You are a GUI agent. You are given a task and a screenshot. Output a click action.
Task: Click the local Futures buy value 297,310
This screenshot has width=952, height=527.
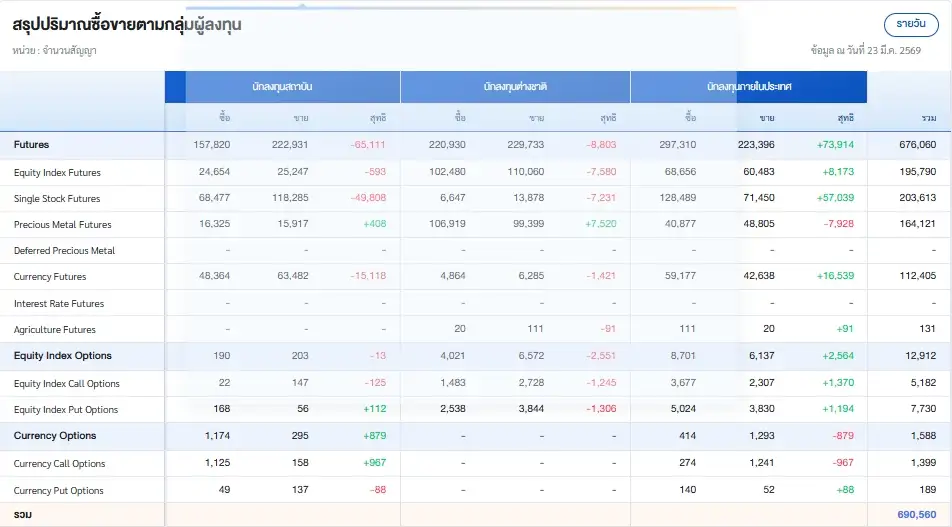pyautogui.click(x=678, y=144)
